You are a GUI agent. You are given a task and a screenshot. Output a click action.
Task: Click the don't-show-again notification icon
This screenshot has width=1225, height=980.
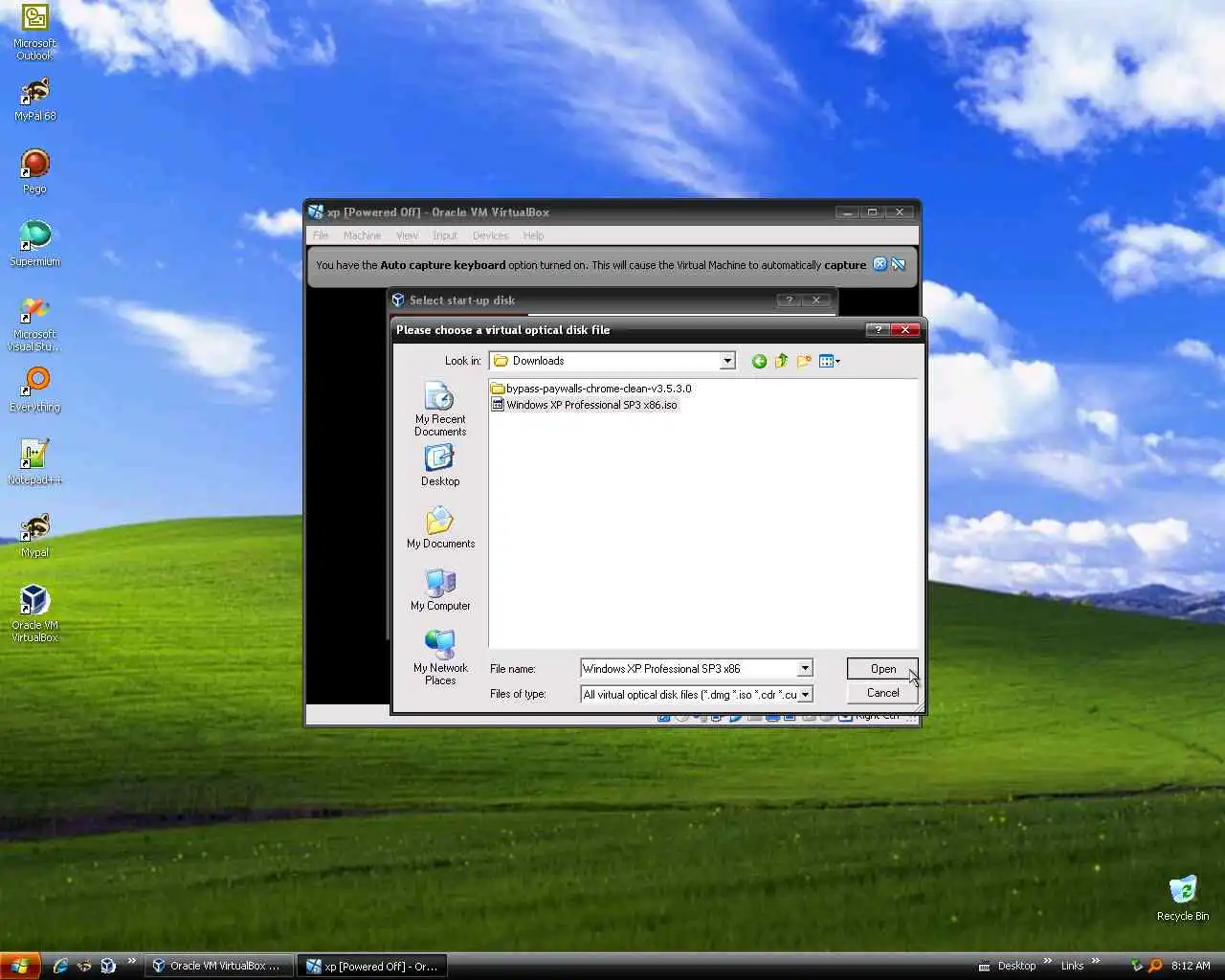(899, 265)
